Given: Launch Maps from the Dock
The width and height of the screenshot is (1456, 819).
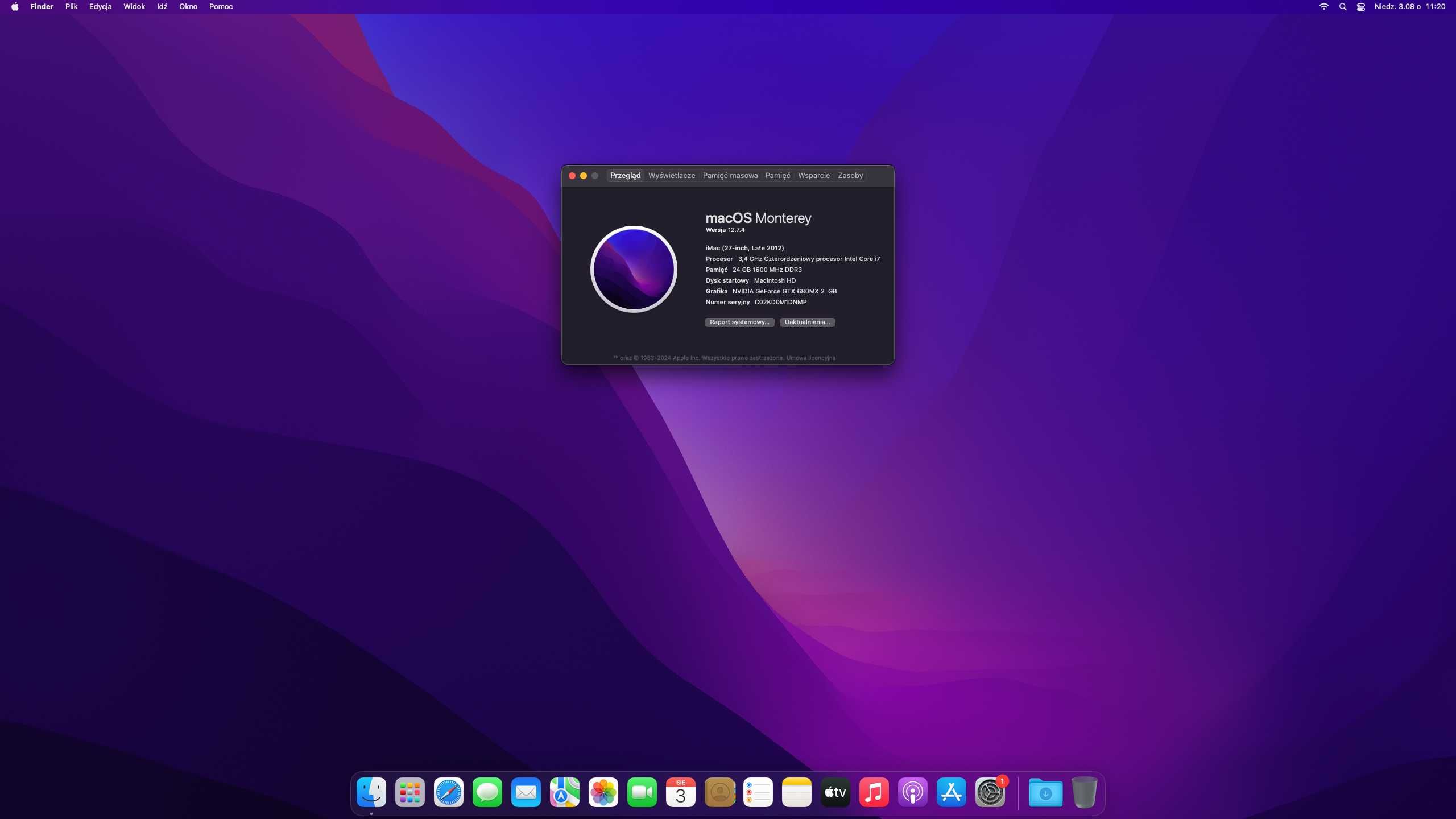Looking at the screenshot, I should tap(565, 792).
